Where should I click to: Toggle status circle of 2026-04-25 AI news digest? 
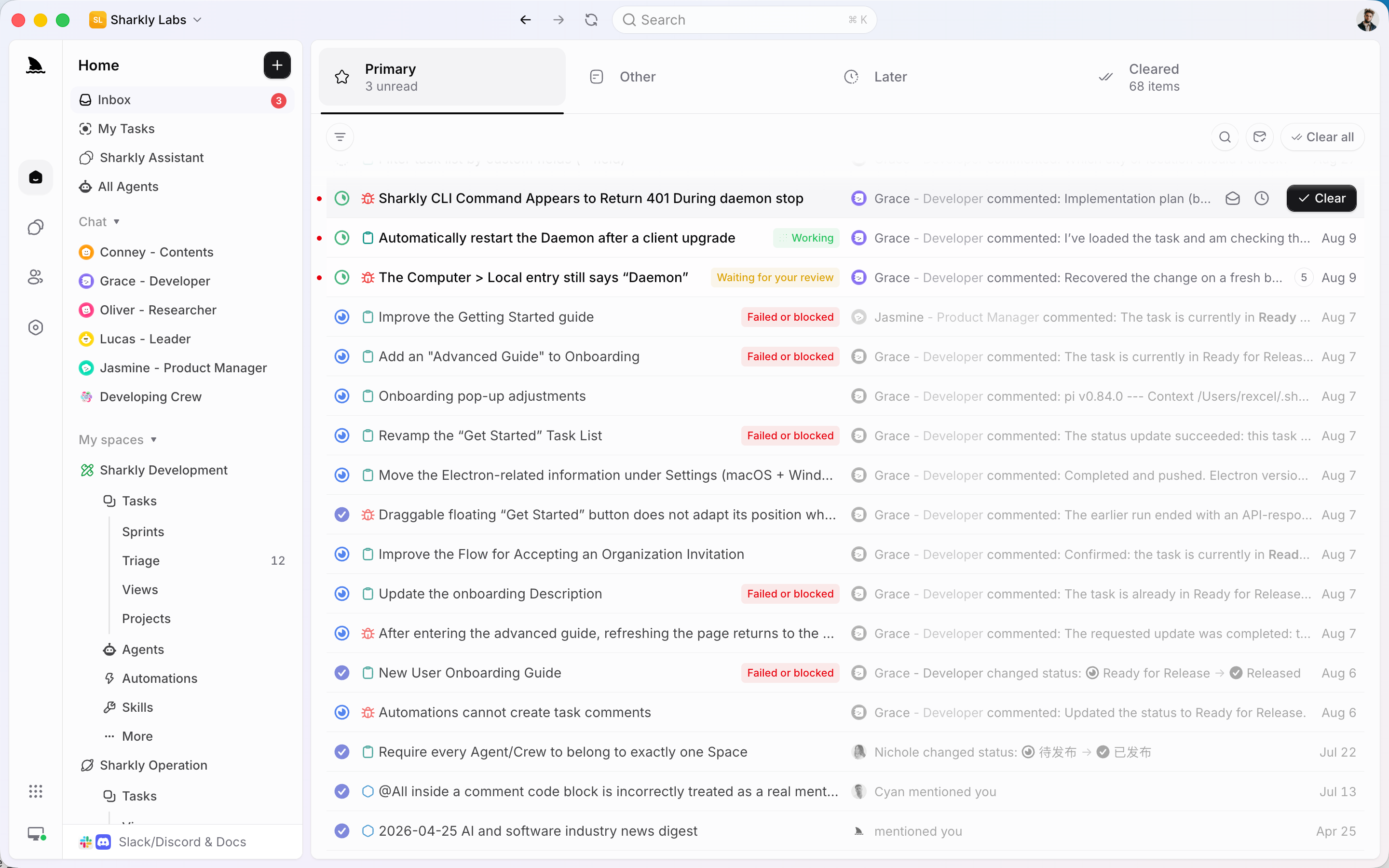(x=342, y=831)
